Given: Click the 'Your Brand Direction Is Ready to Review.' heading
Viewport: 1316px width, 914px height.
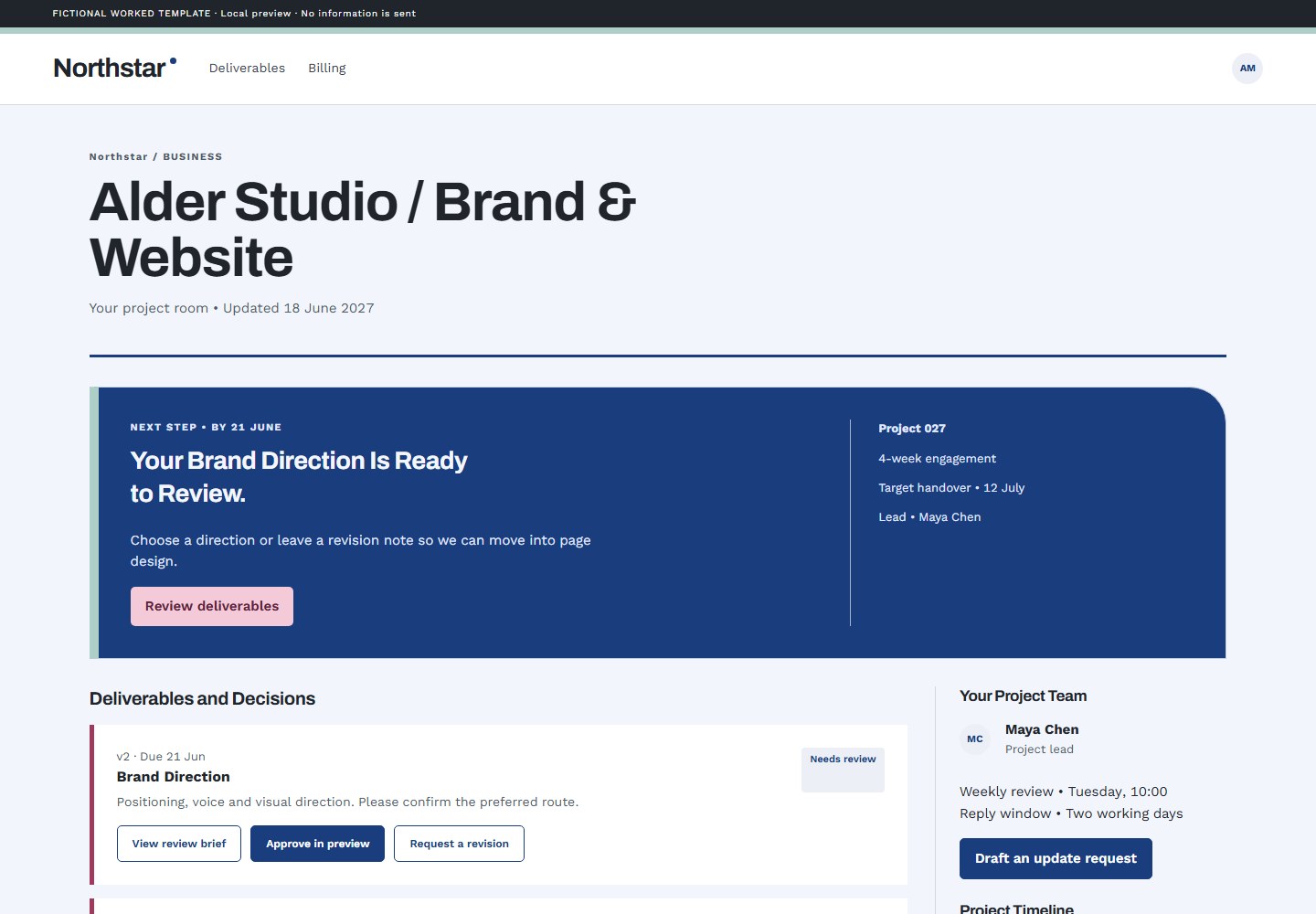Looking at the screenshot, I should coord(299,477).
